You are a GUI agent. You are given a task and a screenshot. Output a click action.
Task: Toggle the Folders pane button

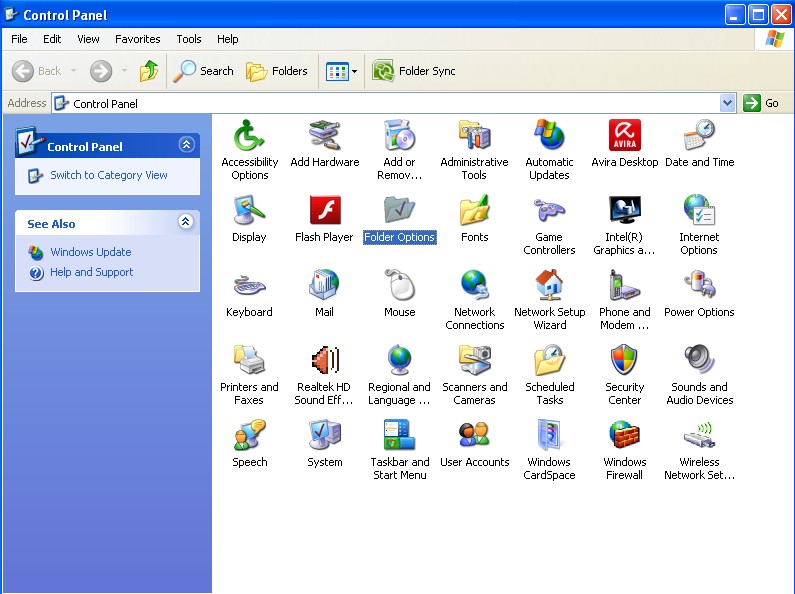point(277,71)
